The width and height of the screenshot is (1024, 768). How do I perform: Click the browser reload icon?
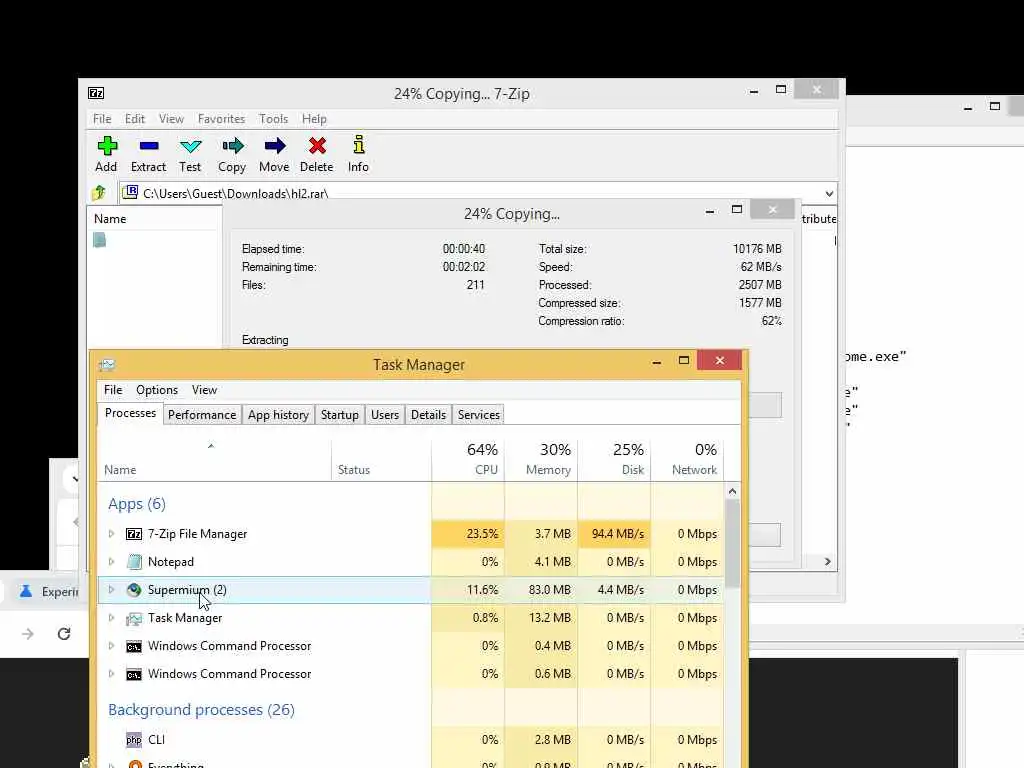[64, 633]
